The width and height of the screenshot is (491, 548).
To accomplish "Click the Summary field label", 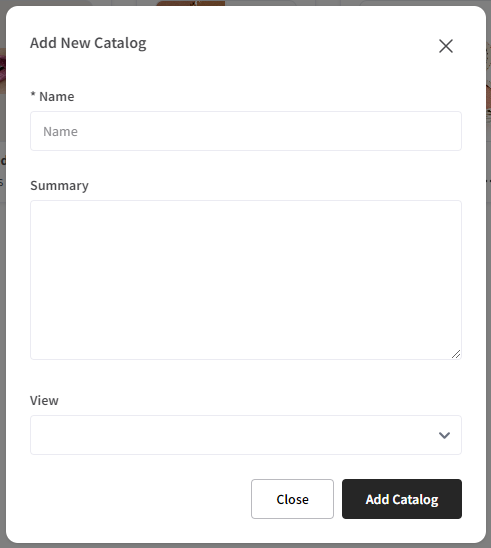I will pos(59,186).
